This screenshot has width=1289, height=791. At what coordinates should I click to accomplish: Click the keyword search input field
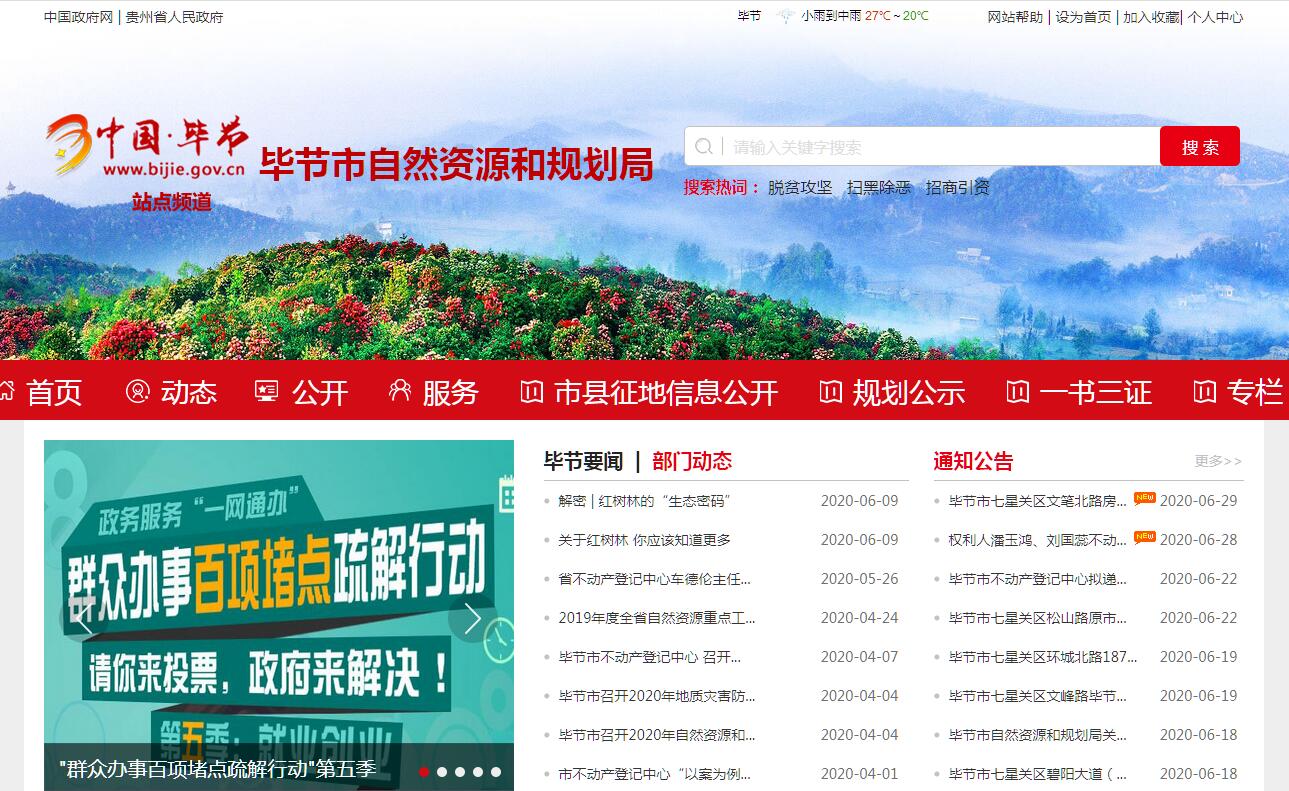pyautogui.click(x=940, y=147)
